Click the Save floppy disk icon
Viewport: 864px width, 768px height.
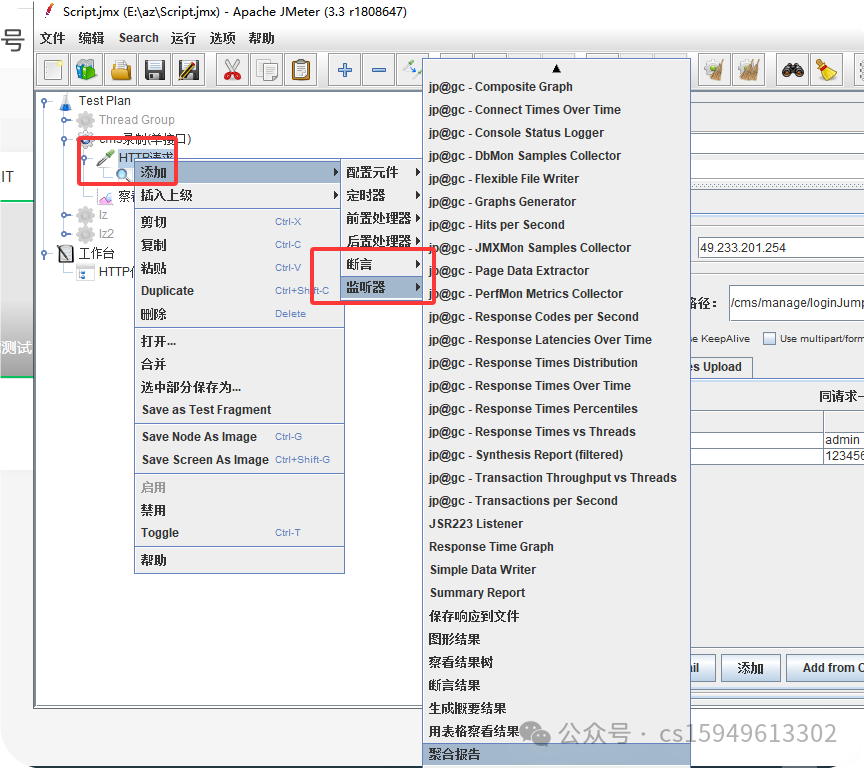[x=155, y=70]
